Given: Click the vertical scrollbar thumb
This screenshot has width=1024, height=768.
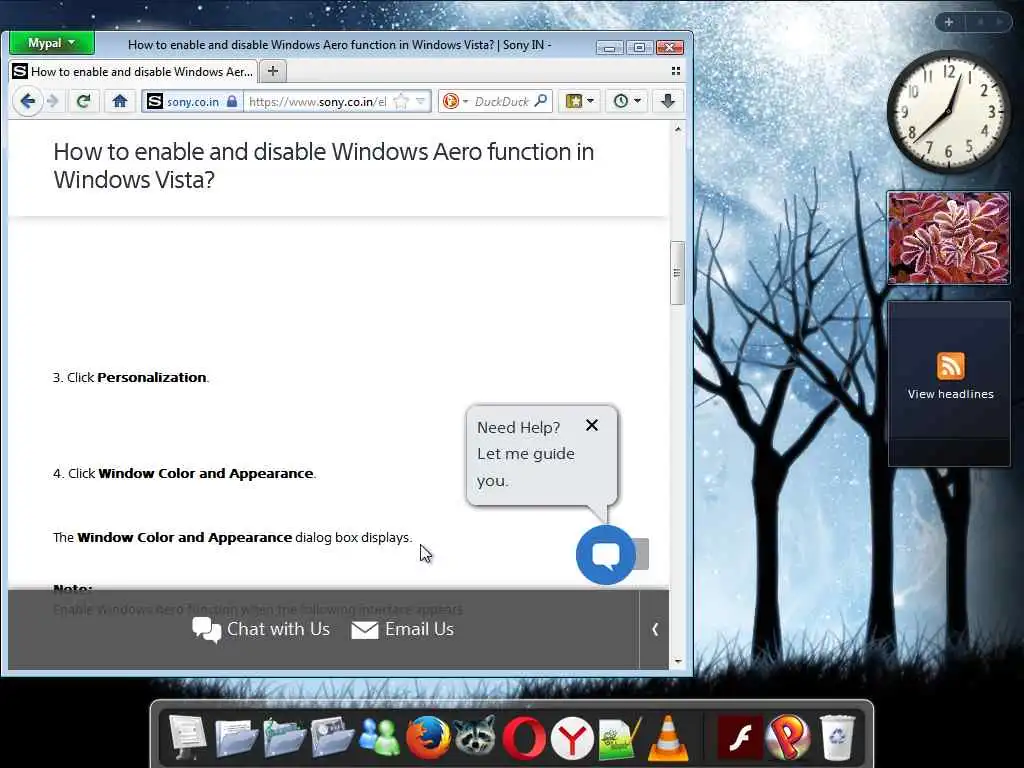Looking at the screenshot, I should pos(677,273).
